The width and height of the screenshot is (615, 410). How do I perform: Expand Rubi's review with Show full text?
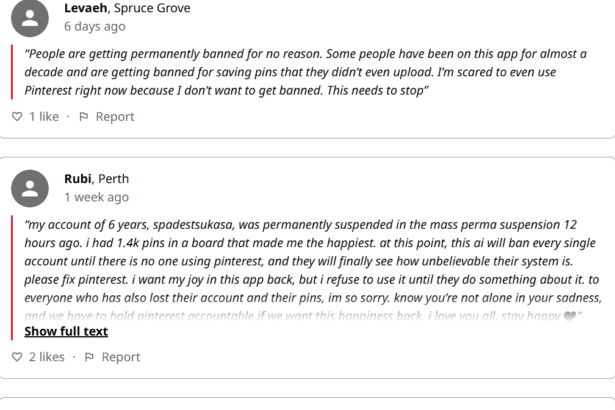66,331
